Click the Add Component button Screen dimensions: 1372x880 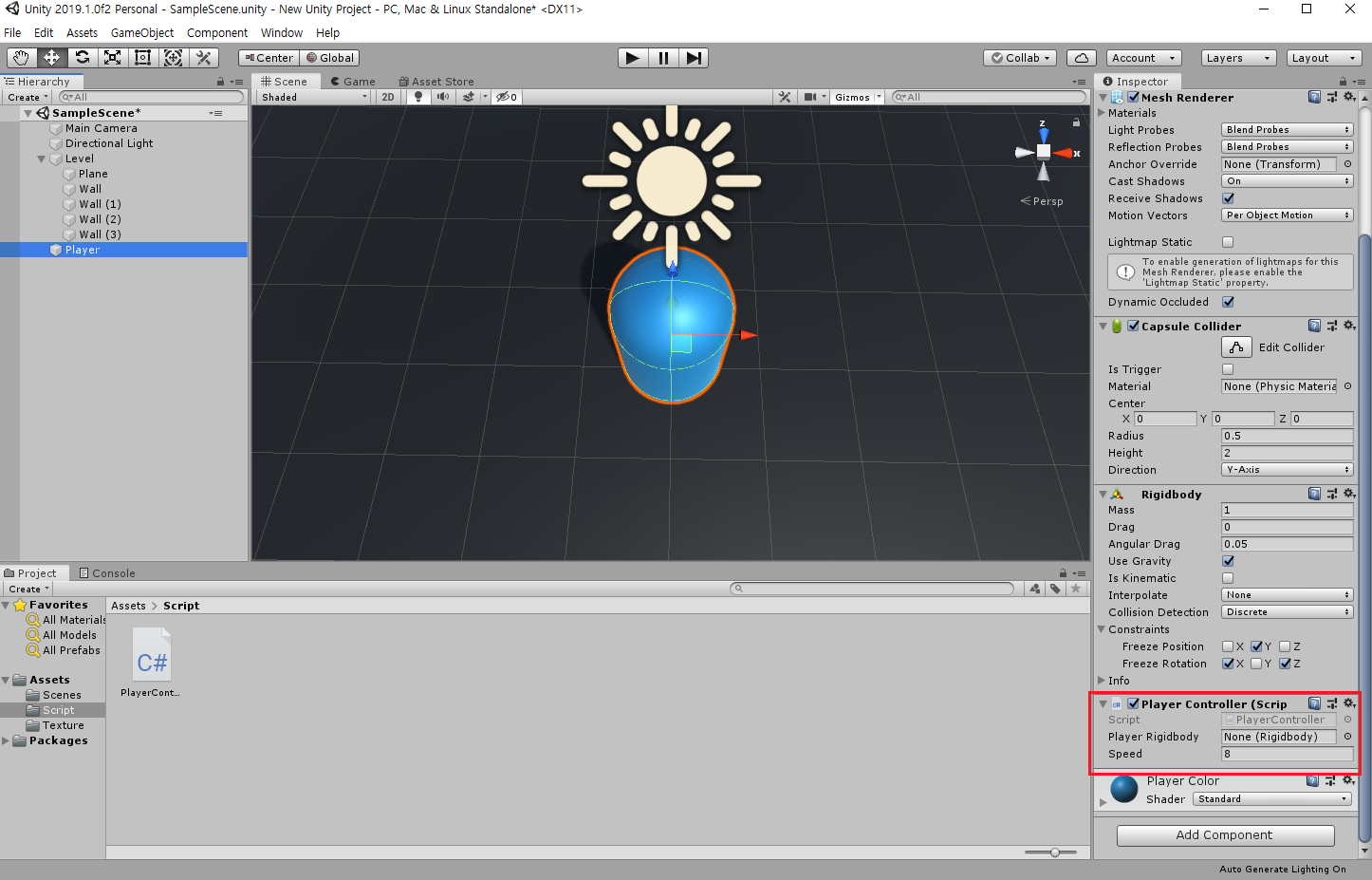tap(1225, 835)
